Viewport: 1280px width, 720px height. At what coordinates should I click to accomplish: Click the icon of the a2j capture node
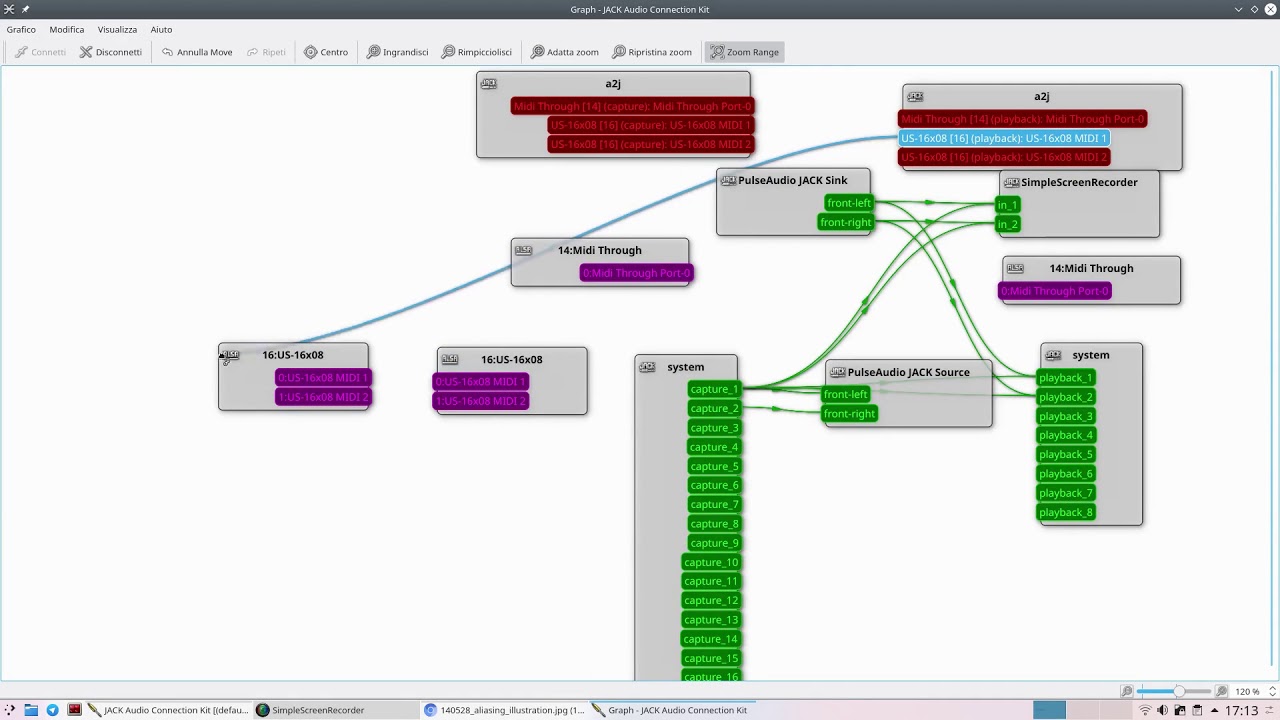pyautogui.click(x=488, y=83)
